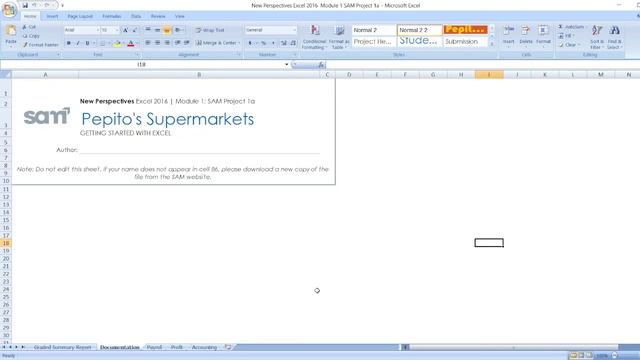The width and height of the screenshot is (640, 360).
Task: Open Find & Select menu
Action: [x=614, y=37]
